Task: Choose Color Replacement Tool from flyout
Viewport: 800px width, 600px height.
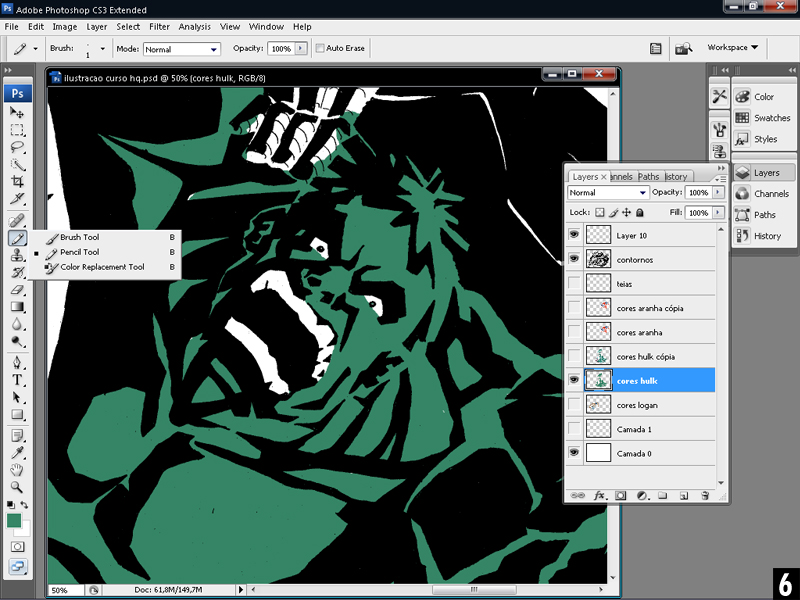Action: [101, 267]
